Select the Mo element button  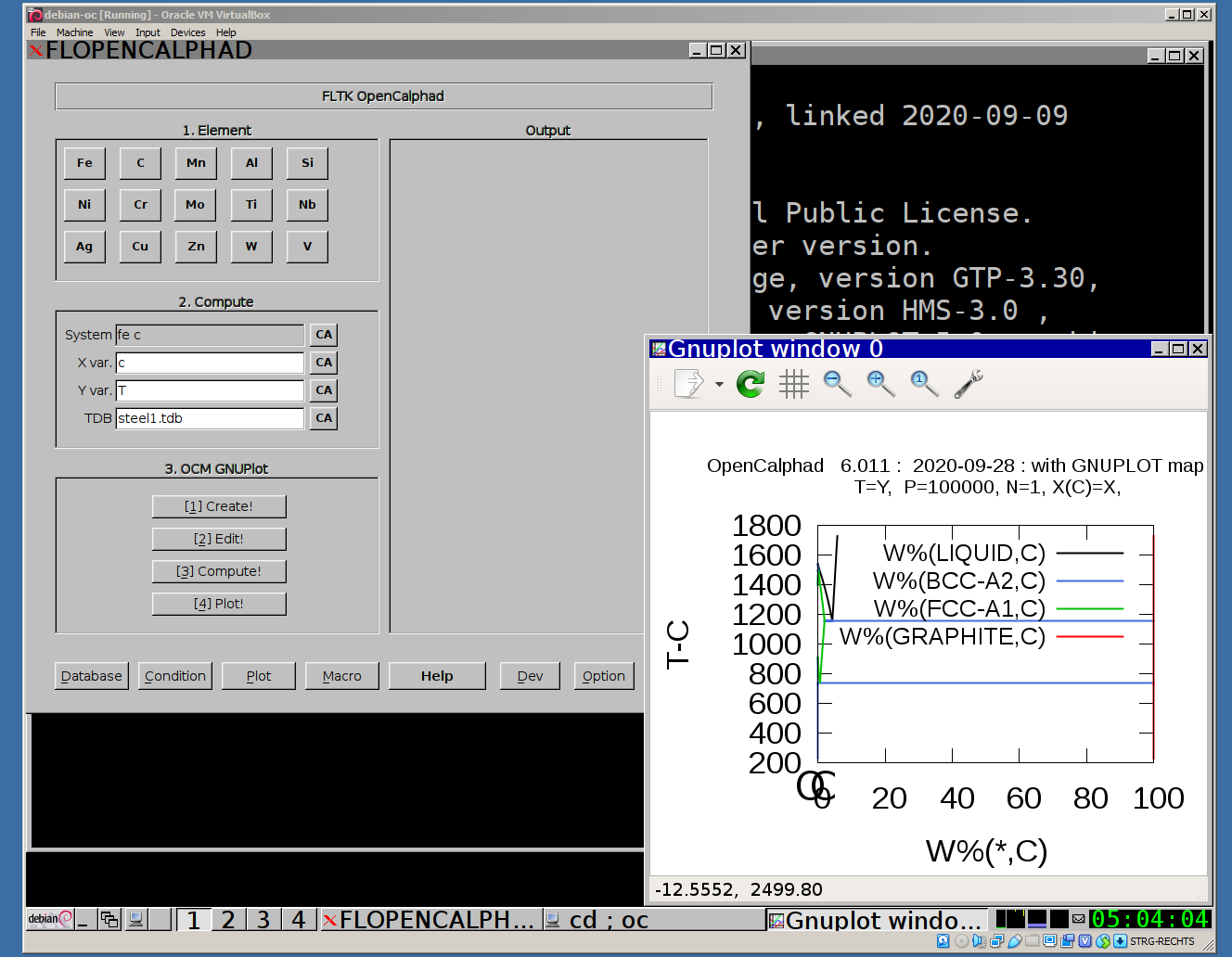coord(196,205)
